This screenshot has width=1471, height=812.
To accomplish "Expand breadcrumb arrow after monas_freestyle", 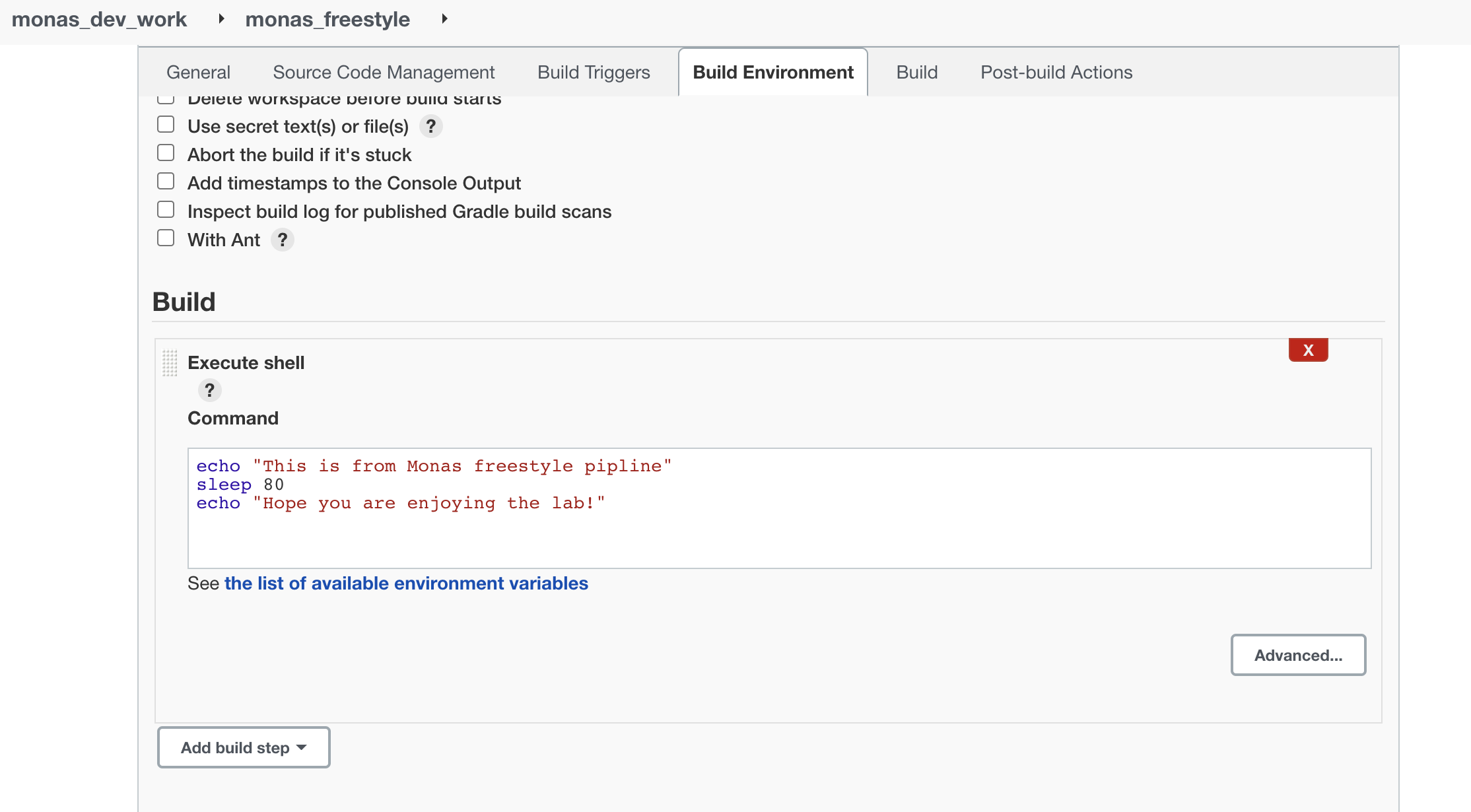I will coord(444,19).
